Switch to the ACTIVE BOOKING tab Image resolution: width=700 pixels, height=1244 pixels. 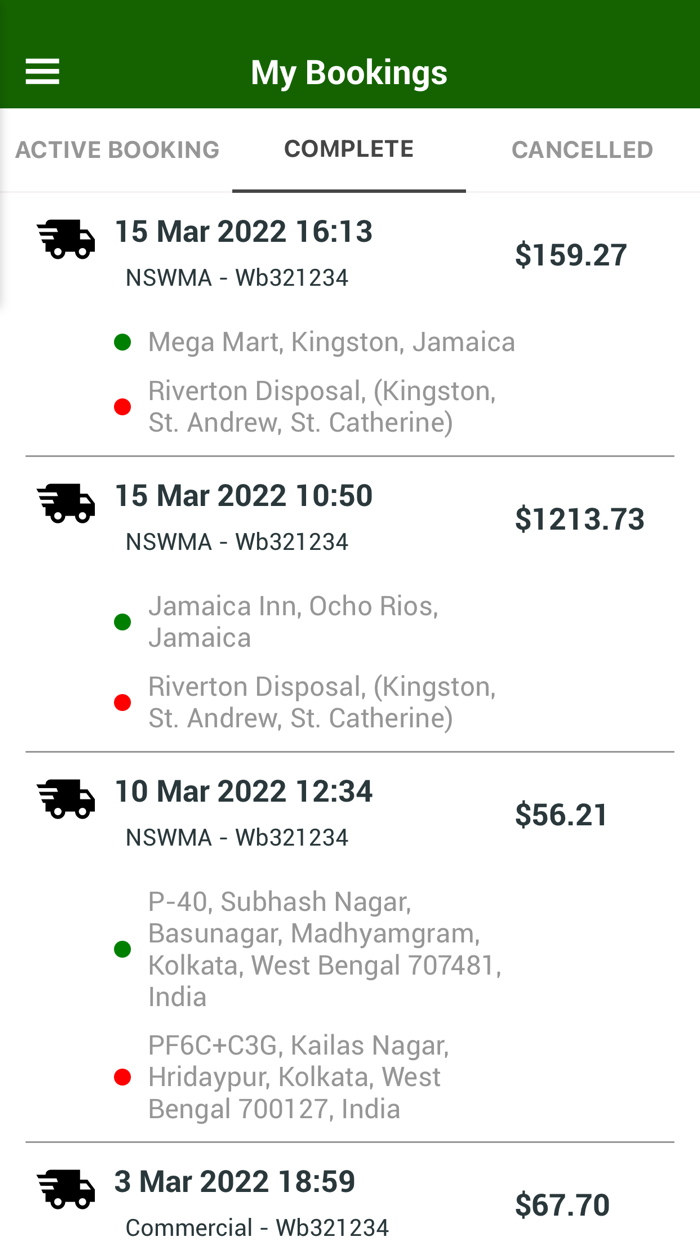coord(117,148)
